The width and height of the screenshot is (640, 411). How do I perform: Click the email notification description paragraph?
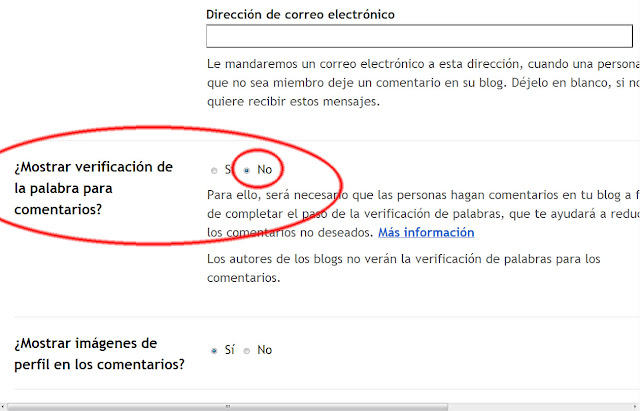[420, 82]
